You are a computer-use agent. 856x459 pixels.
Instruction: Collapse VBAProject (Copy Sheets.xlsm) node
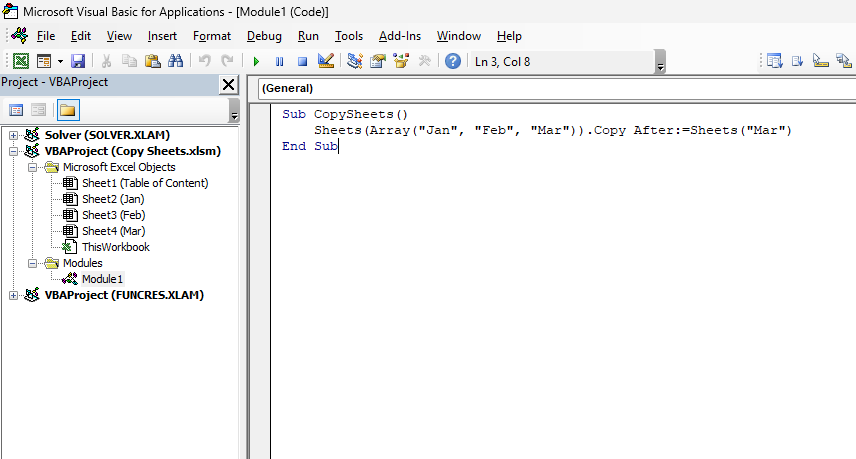pos(13,151)
